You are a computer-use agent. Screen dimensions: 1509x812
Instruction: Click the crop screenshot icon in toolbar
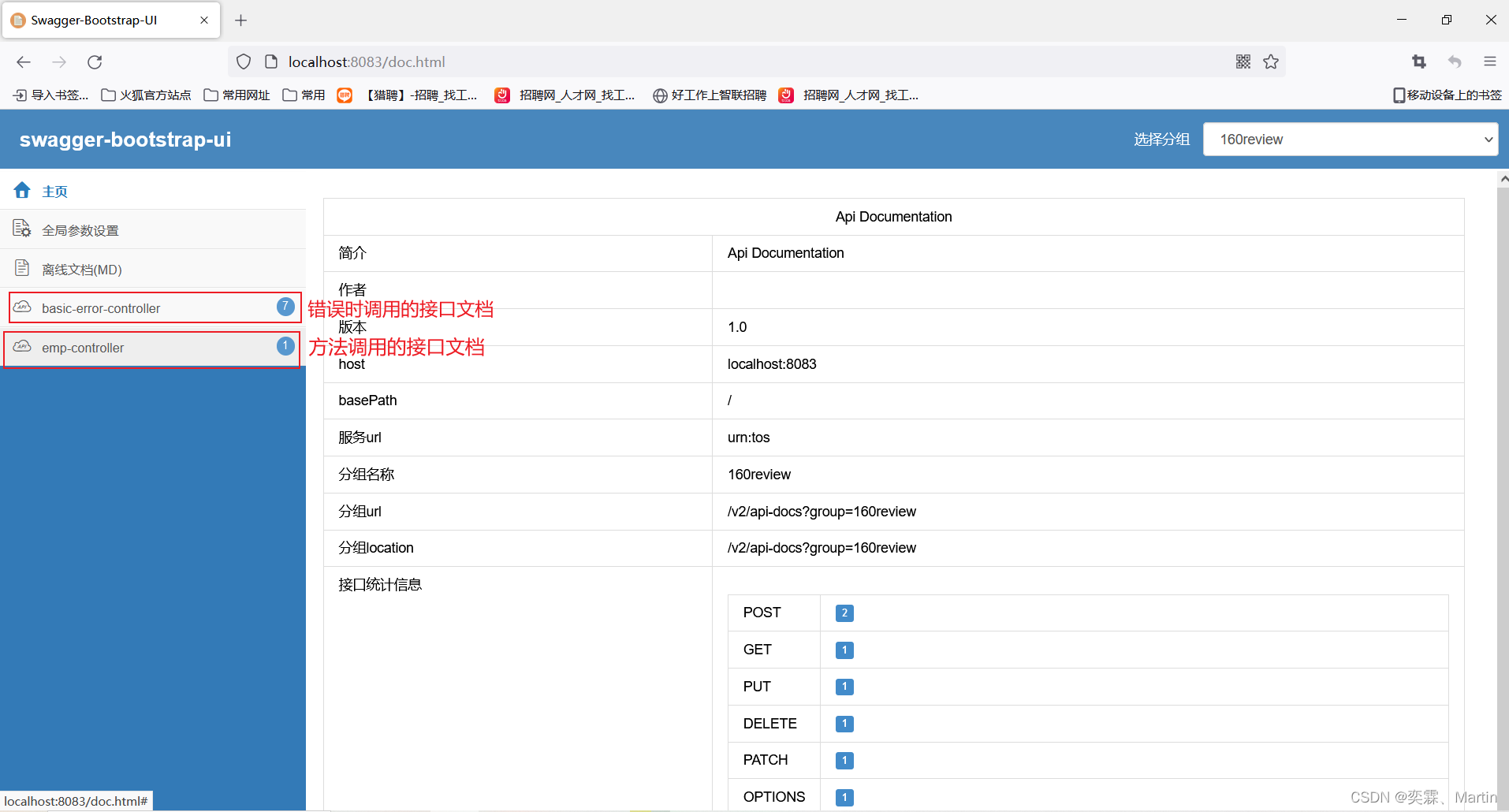[x=1419, y=61]
